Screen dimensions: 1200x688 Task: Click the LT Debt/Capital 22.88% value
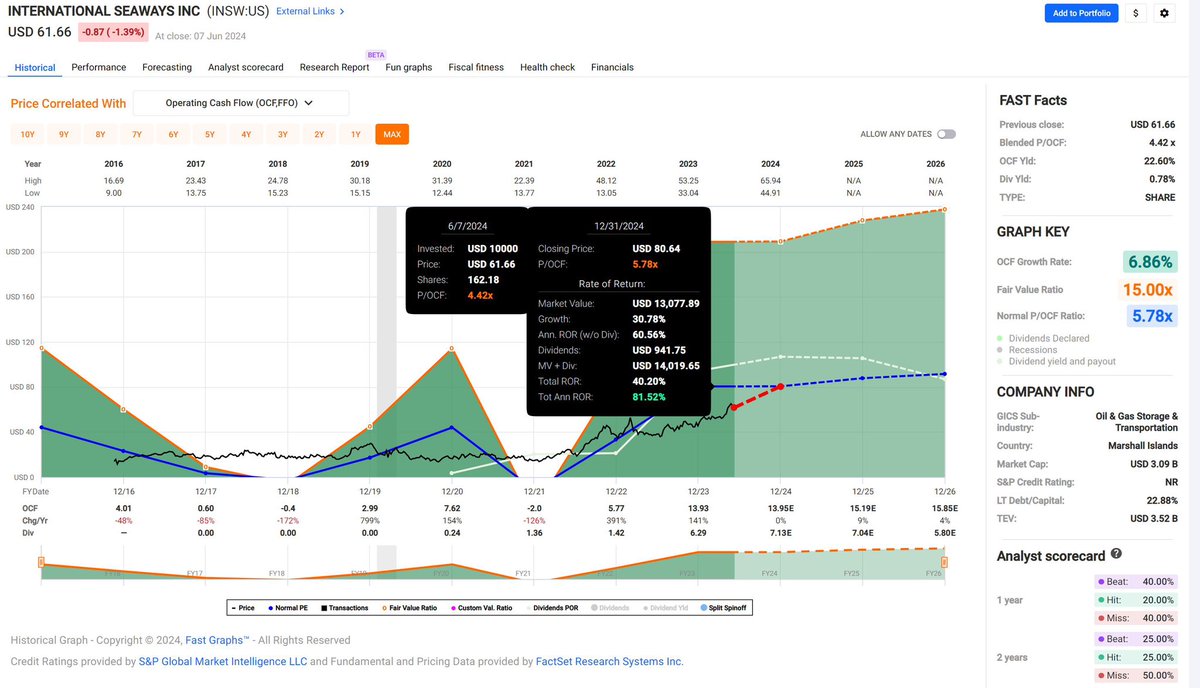tap(1160, 500)
